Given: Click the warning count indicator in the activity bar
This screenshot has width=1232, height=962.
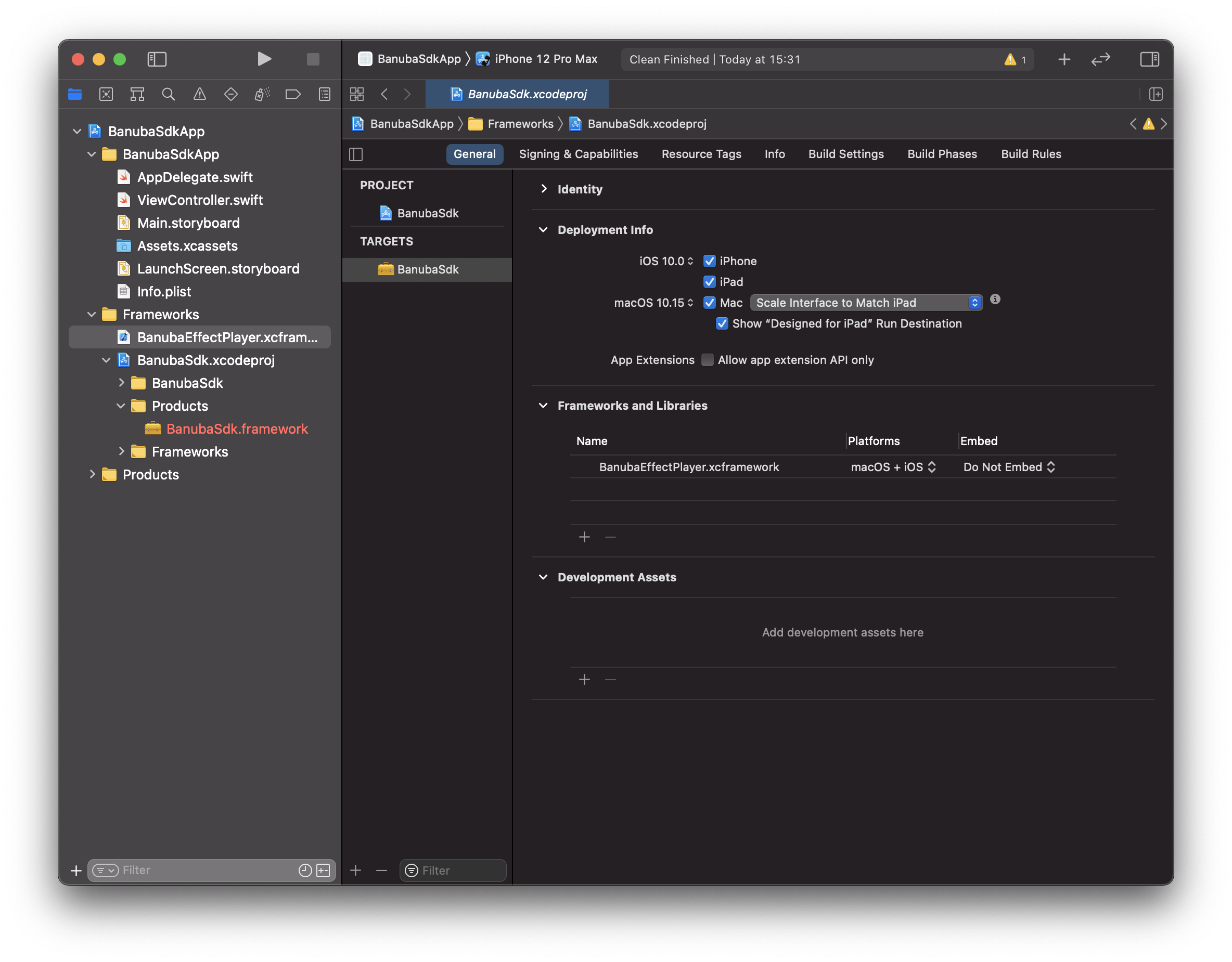Looking at the screenshot, I should [x=1015, y=59].
